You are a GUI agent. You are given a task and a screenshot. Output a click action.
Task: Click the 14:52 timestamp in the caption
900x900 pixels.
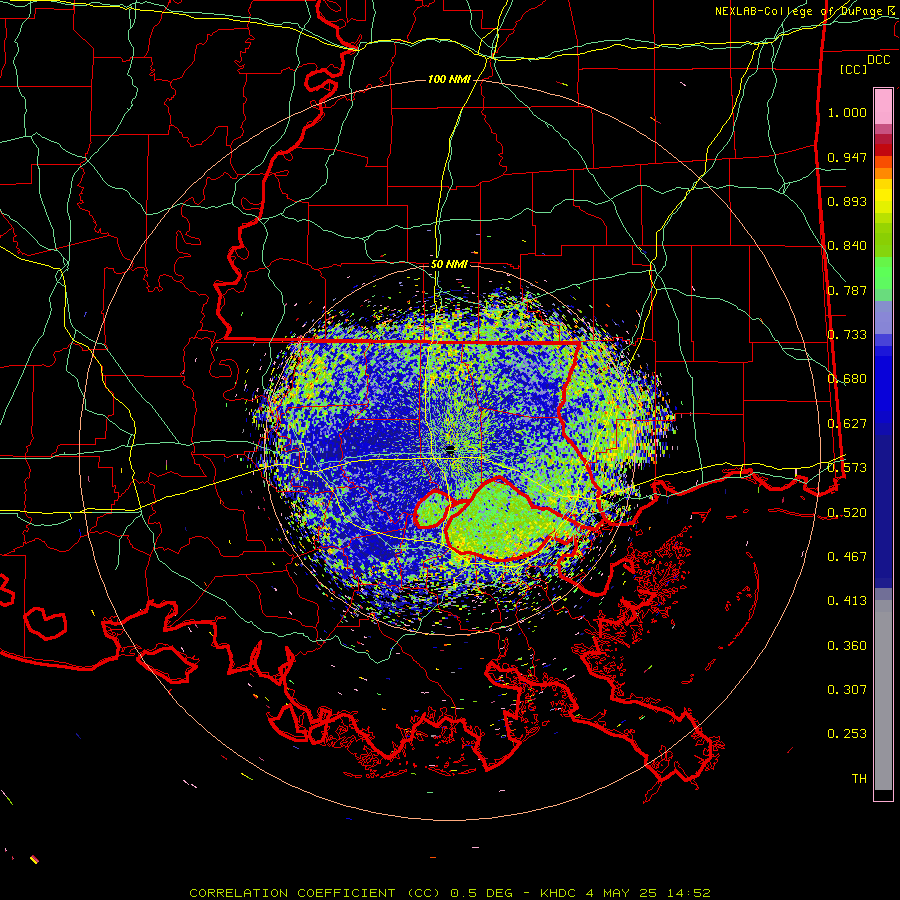689,893
